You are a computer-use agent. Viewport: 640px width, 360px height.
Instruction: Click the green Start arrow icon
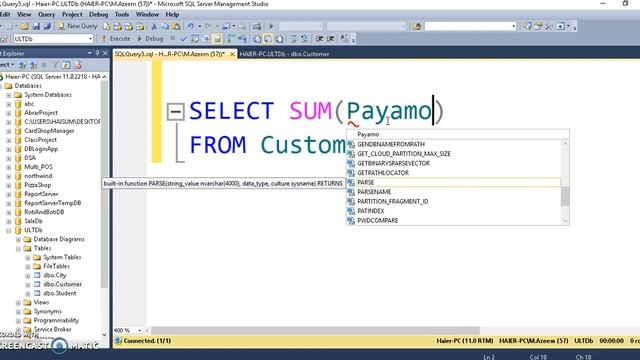271,26
